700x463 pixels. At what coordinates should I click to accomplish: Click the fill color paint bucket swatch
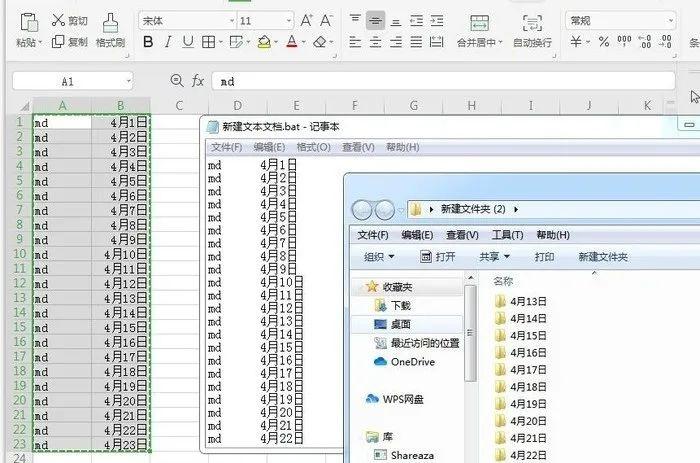tap(264, 42)
